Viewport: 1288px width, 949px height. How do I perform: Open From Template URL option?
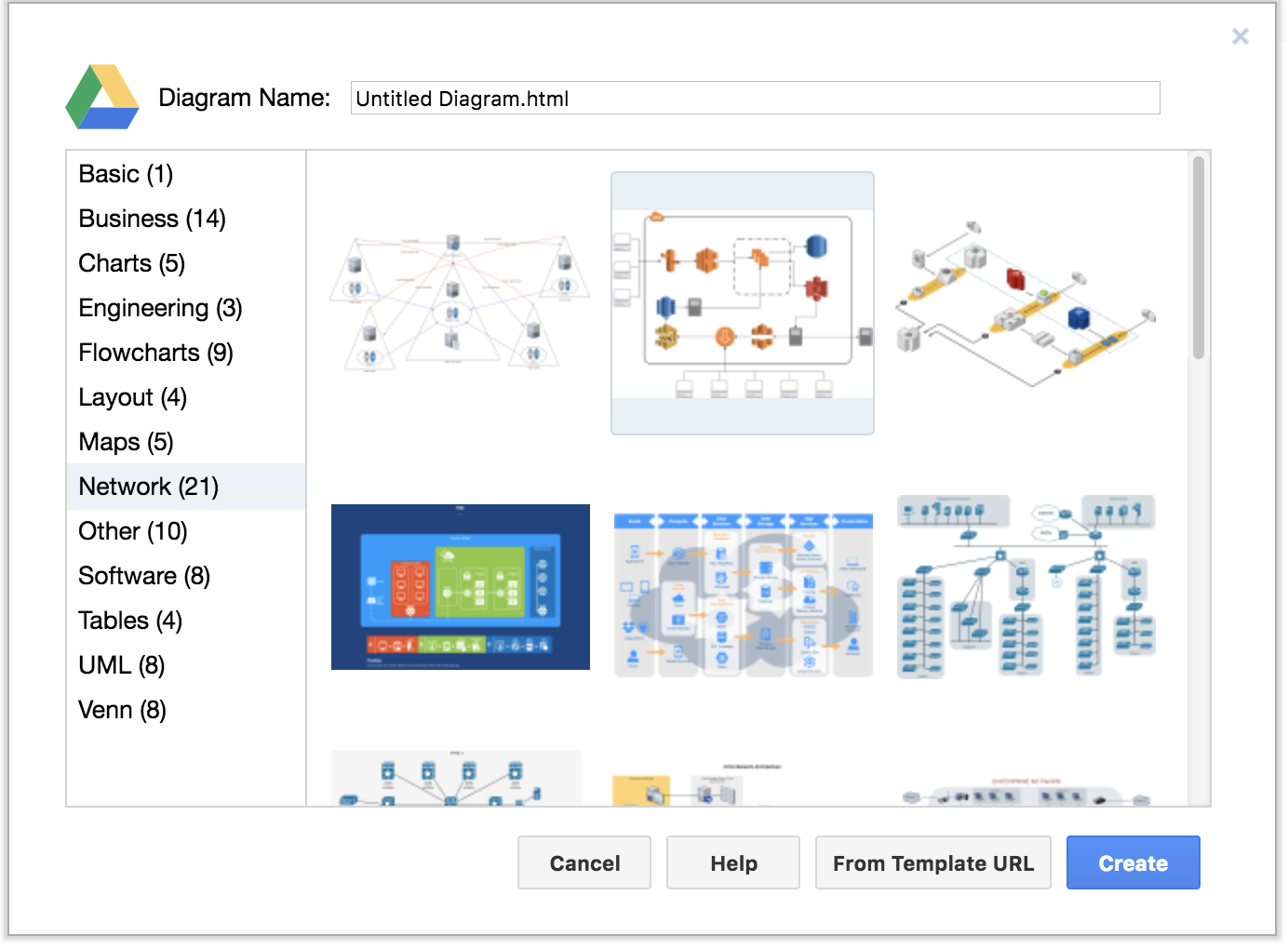click(932, 862)
